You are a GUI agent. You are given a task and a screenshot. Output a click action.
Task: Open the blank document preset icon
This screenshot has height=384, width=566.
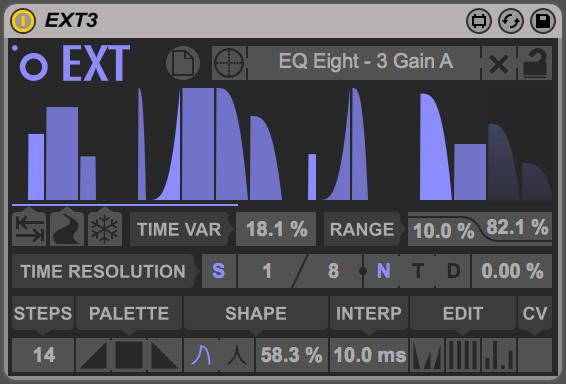183,63
